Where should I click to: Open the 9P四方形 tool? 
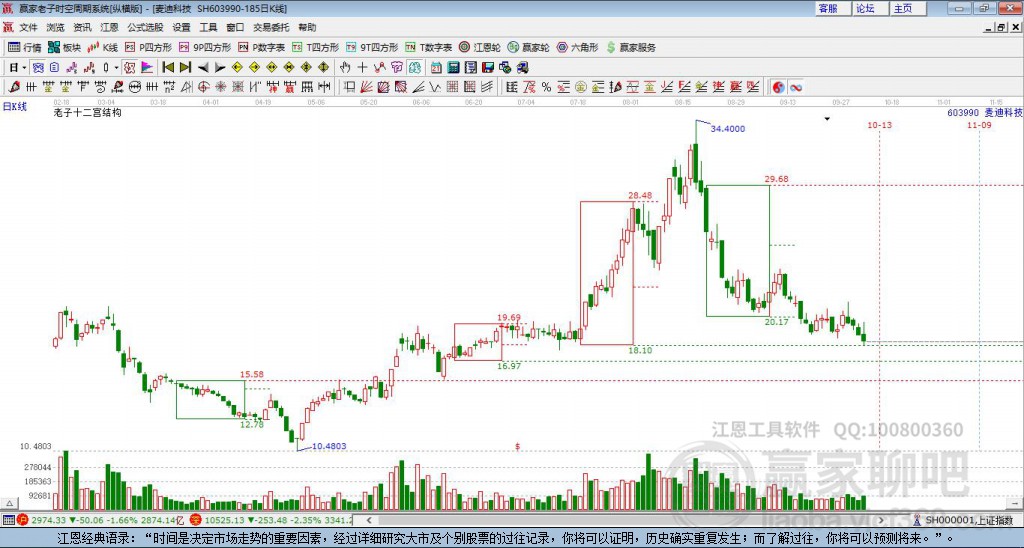tap(204, 48)
